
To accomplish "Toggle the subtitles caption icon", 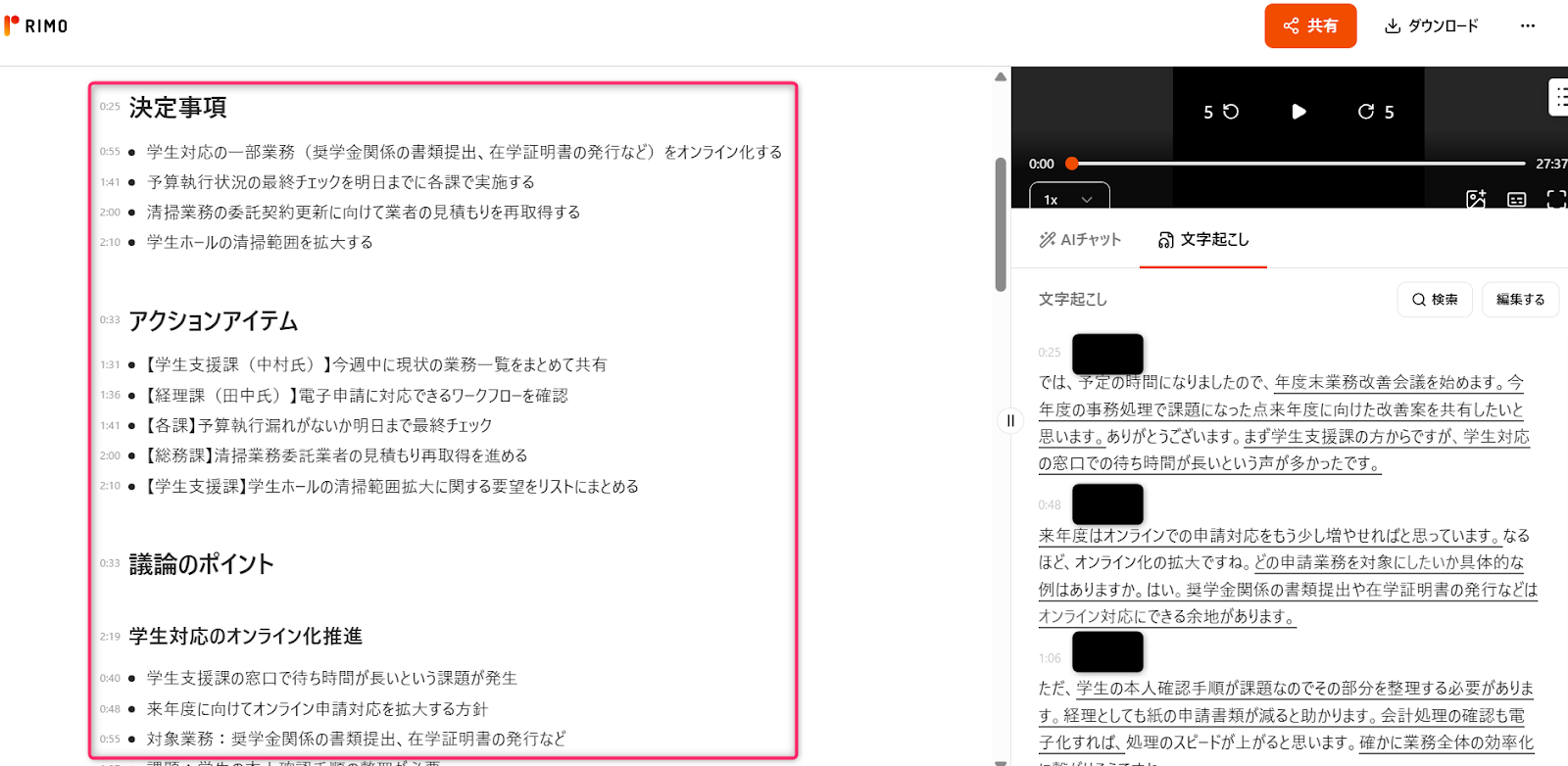I will tap(1516, 199).
